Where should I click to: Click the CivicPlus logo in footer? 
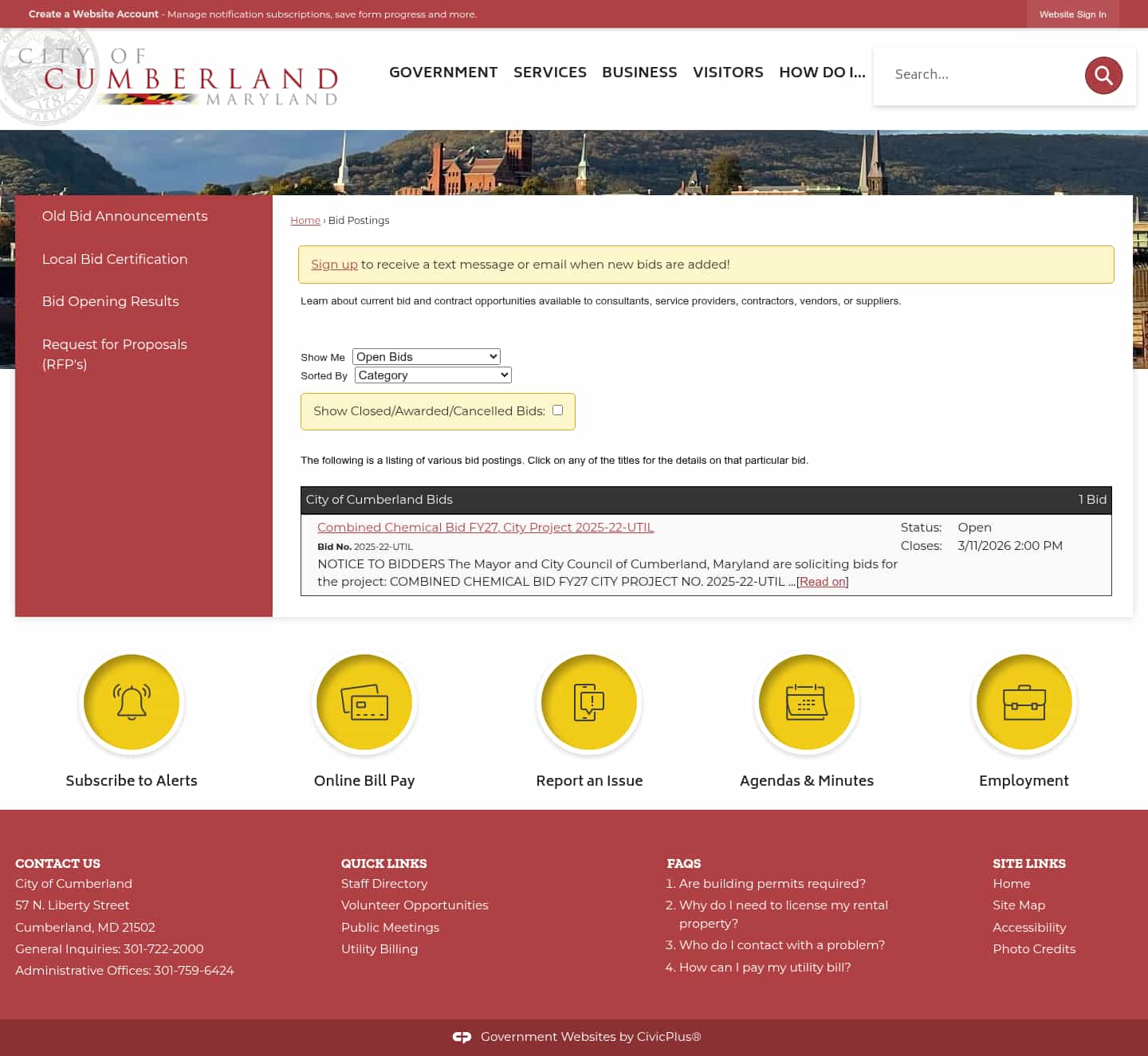[462, 1037]
